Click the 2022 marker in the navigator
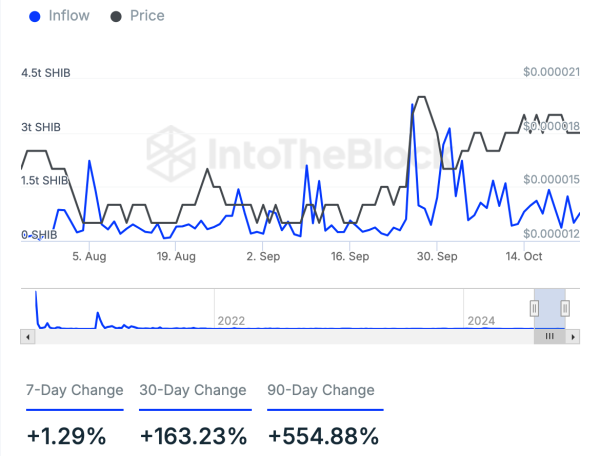 click(x=231, y=321)
